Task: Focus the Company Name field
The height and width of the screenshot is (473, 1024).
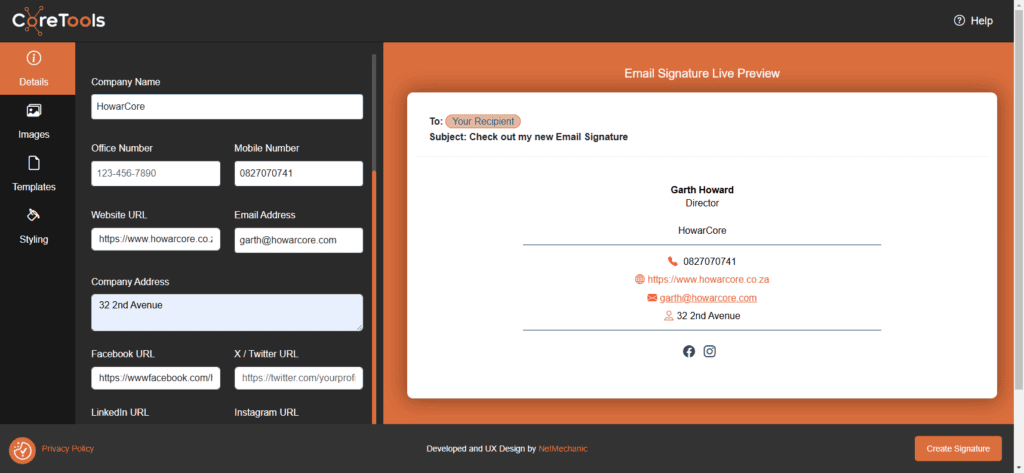Action: click(227, 106)
